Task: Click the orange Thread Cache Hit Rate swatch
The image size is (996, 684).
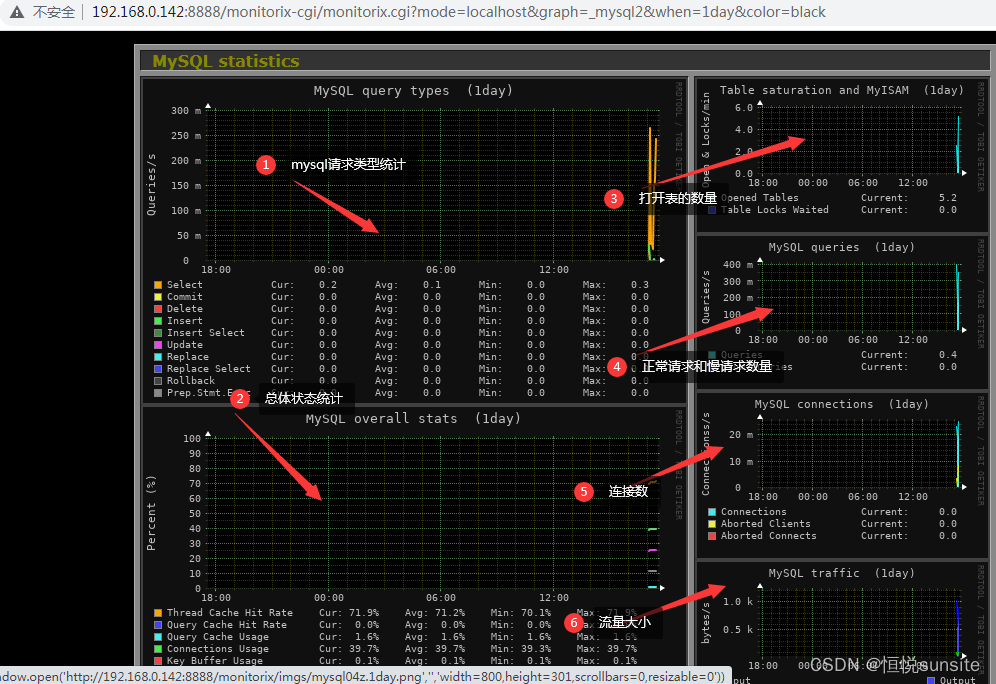Action: [158, 613]
